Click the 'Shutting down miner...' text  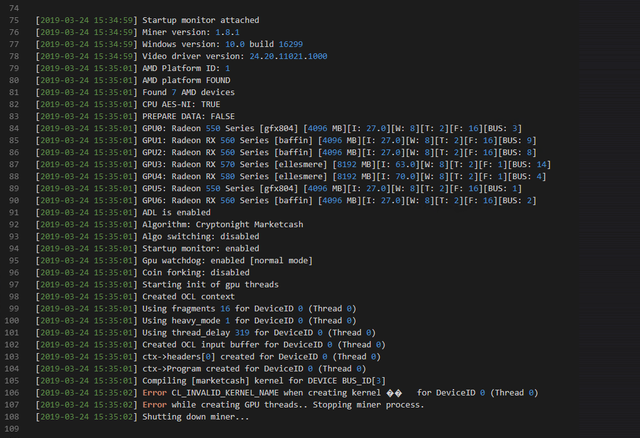[x=195, y=417]
